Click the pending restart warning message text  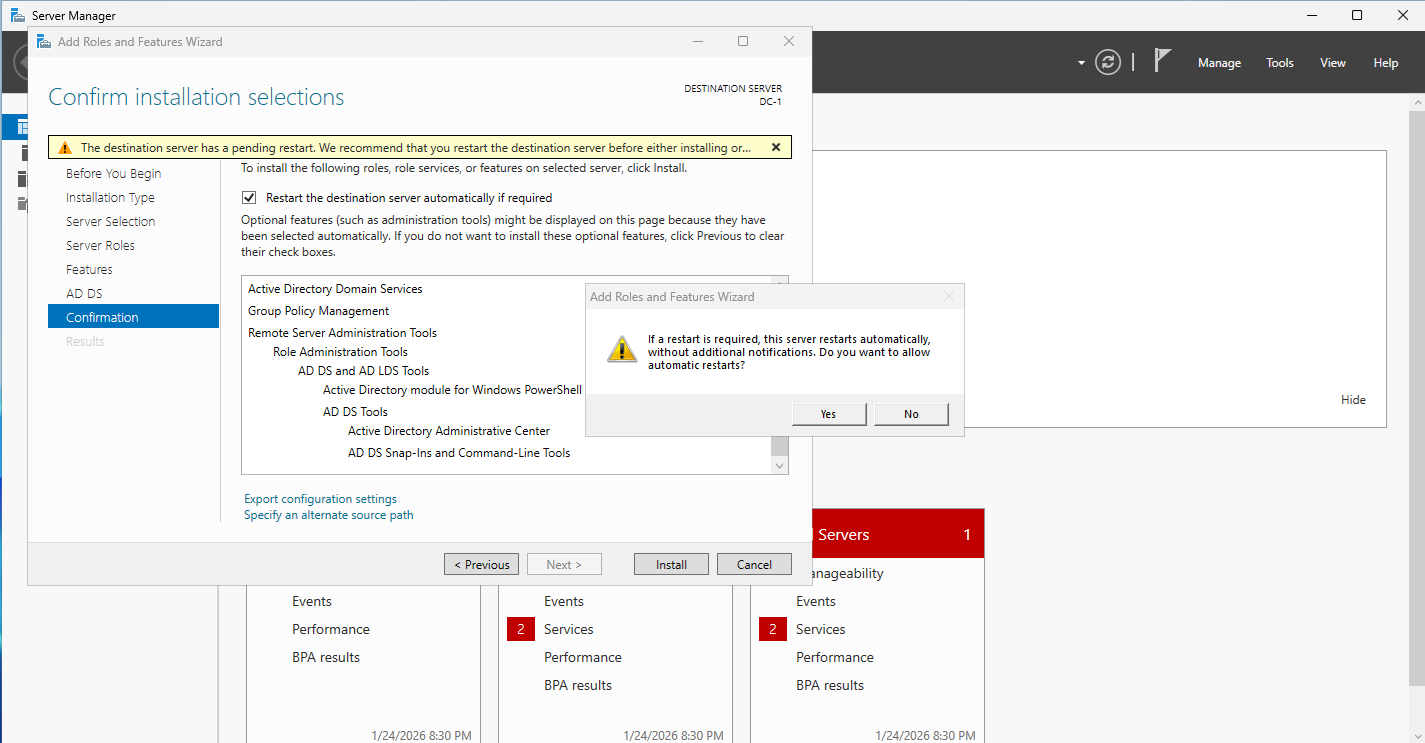(x=416, y=148)
